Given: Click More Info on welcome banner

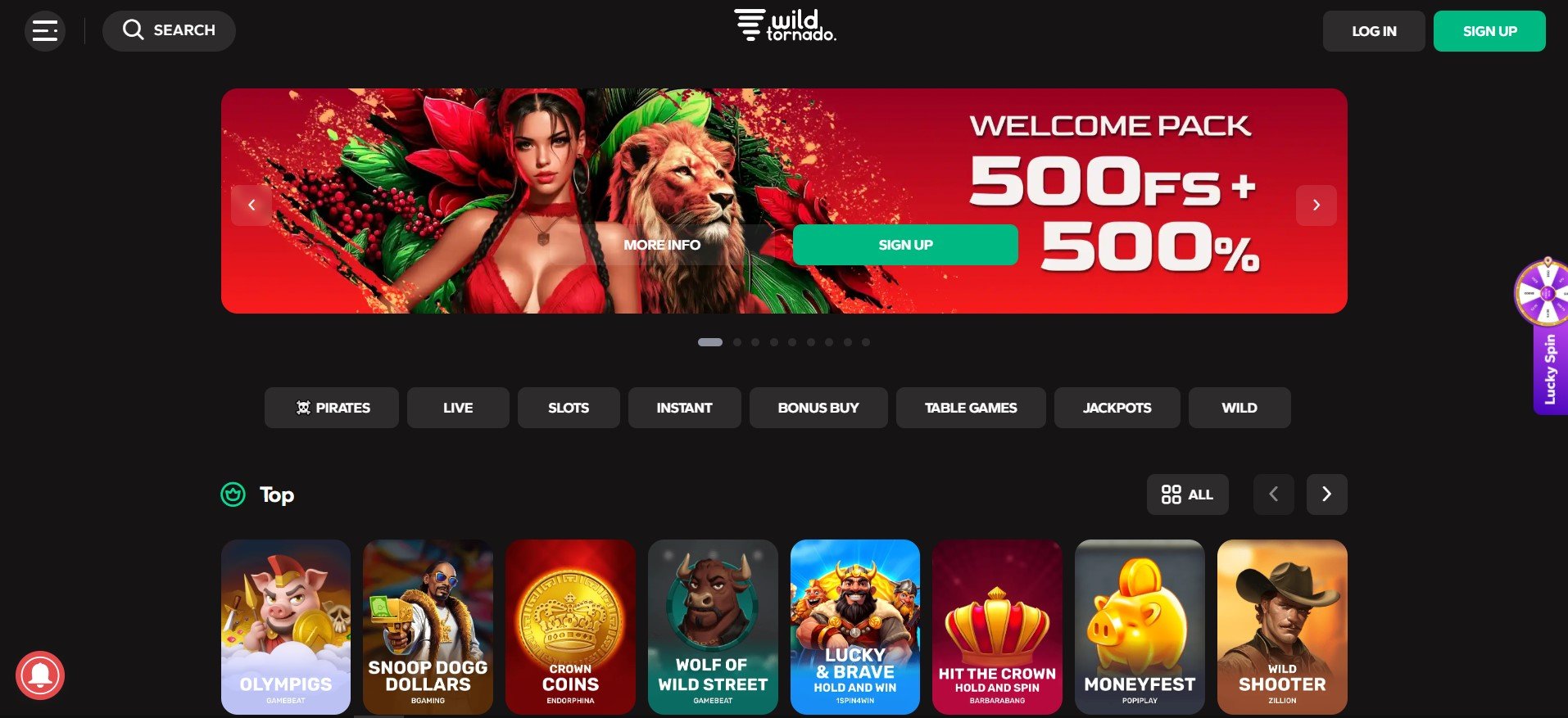Looking at the screenshot, I should (662, 245).
